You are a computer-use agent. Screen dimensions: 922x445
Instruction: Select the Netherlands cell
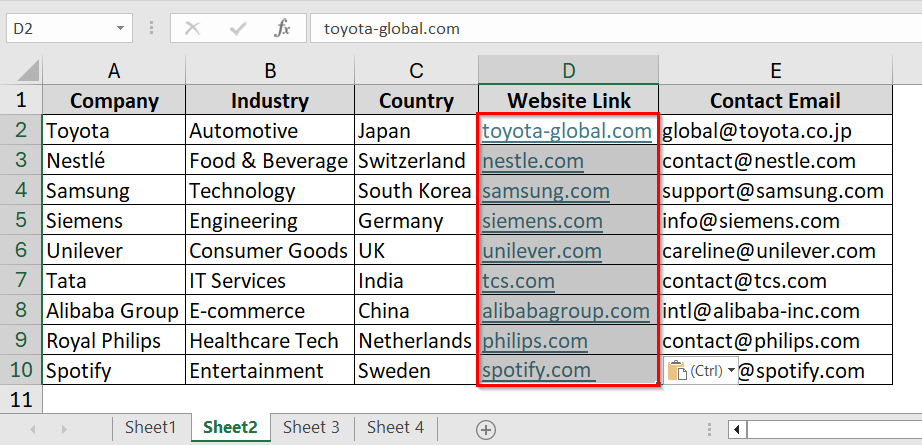[416, 340]
